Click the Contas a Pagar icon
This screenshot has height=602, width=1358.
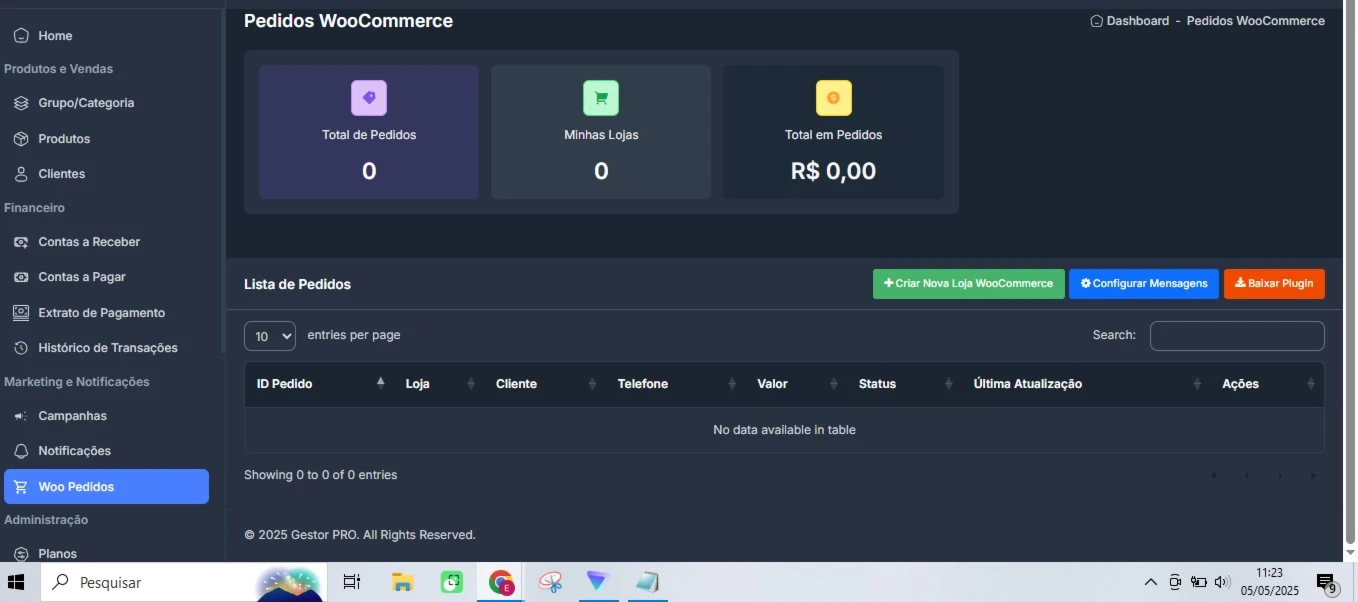coord(21,277)
